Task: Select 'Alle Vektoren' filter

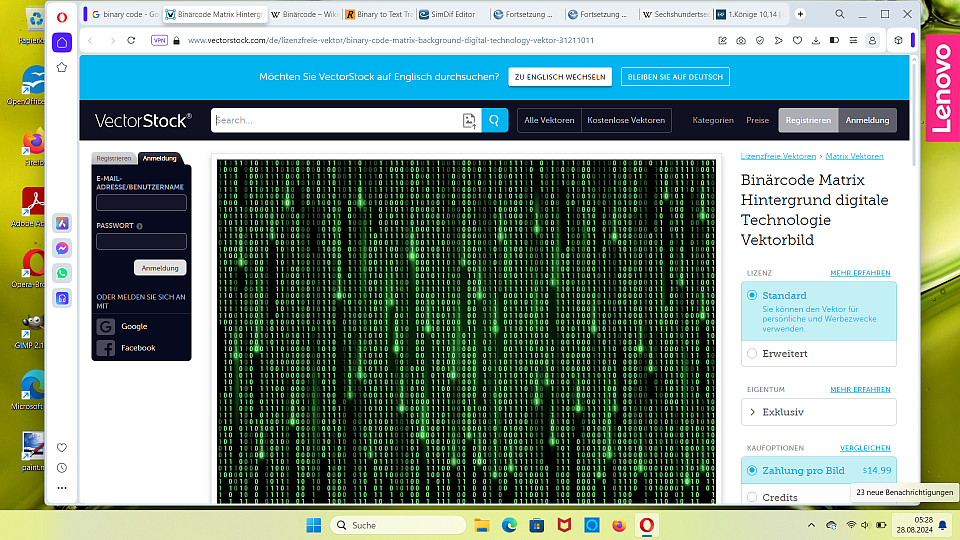Action: 549,120
